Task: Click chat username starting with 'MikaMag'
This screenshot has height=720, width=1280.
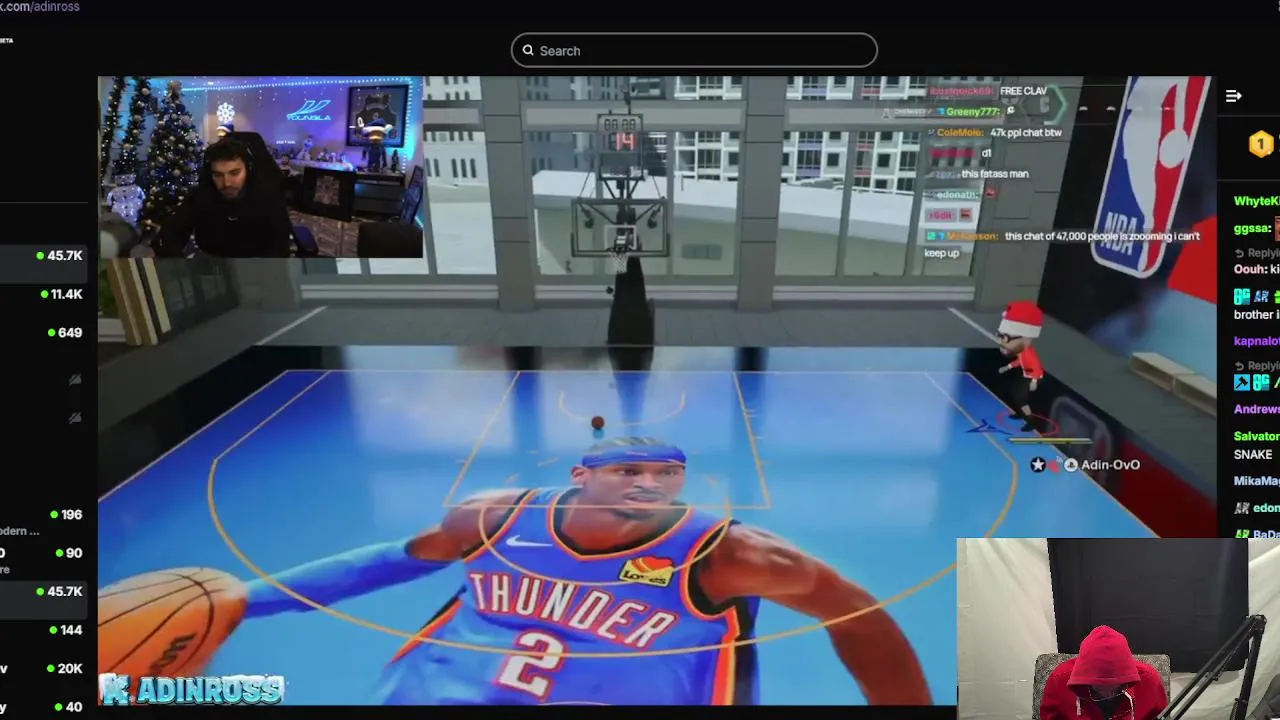Action: (1256, 481)
